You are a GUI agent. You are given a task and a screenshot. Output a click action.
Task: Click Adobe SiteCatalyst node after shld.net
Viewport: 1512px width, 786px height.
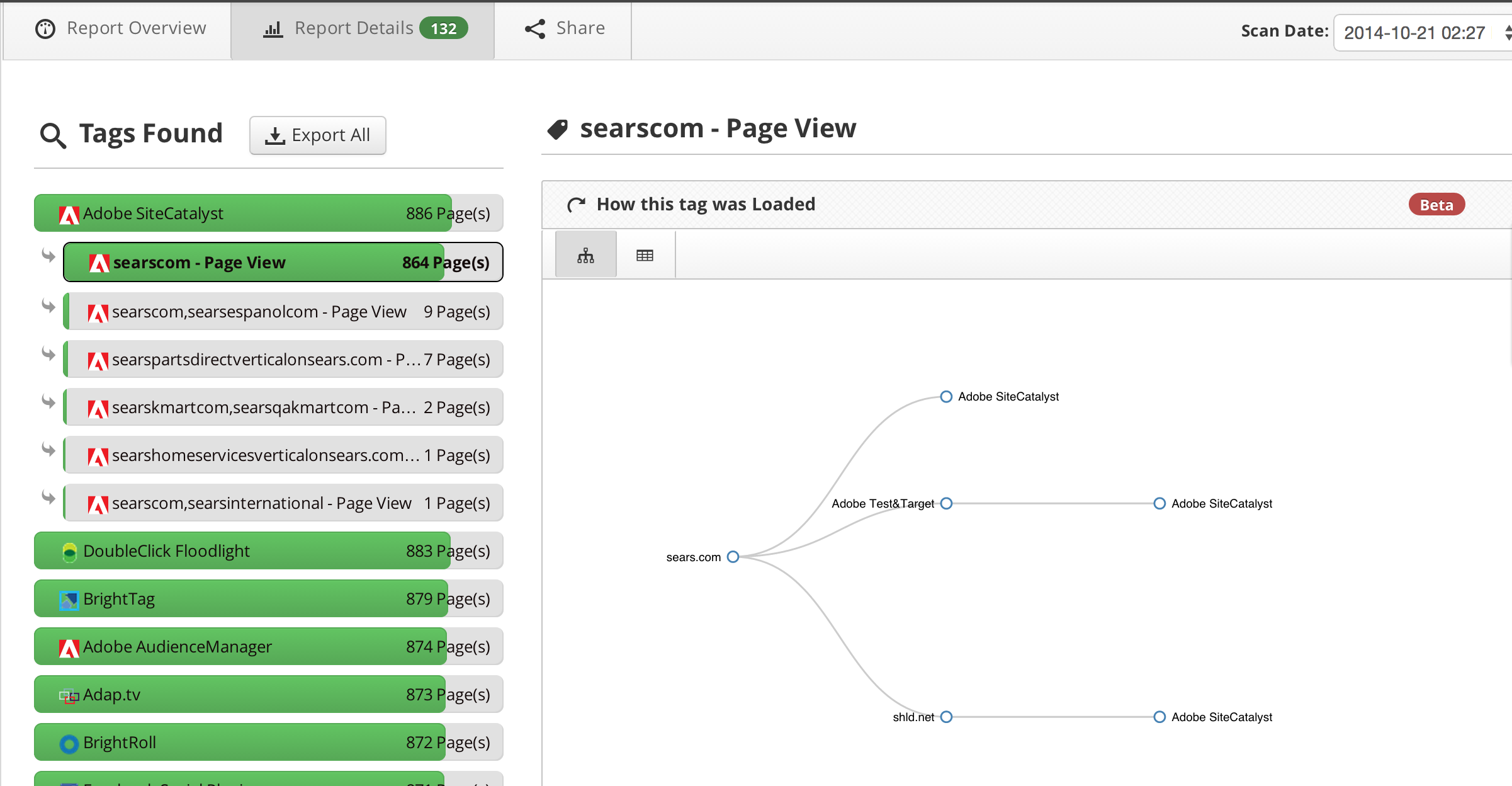[1159, 717]
